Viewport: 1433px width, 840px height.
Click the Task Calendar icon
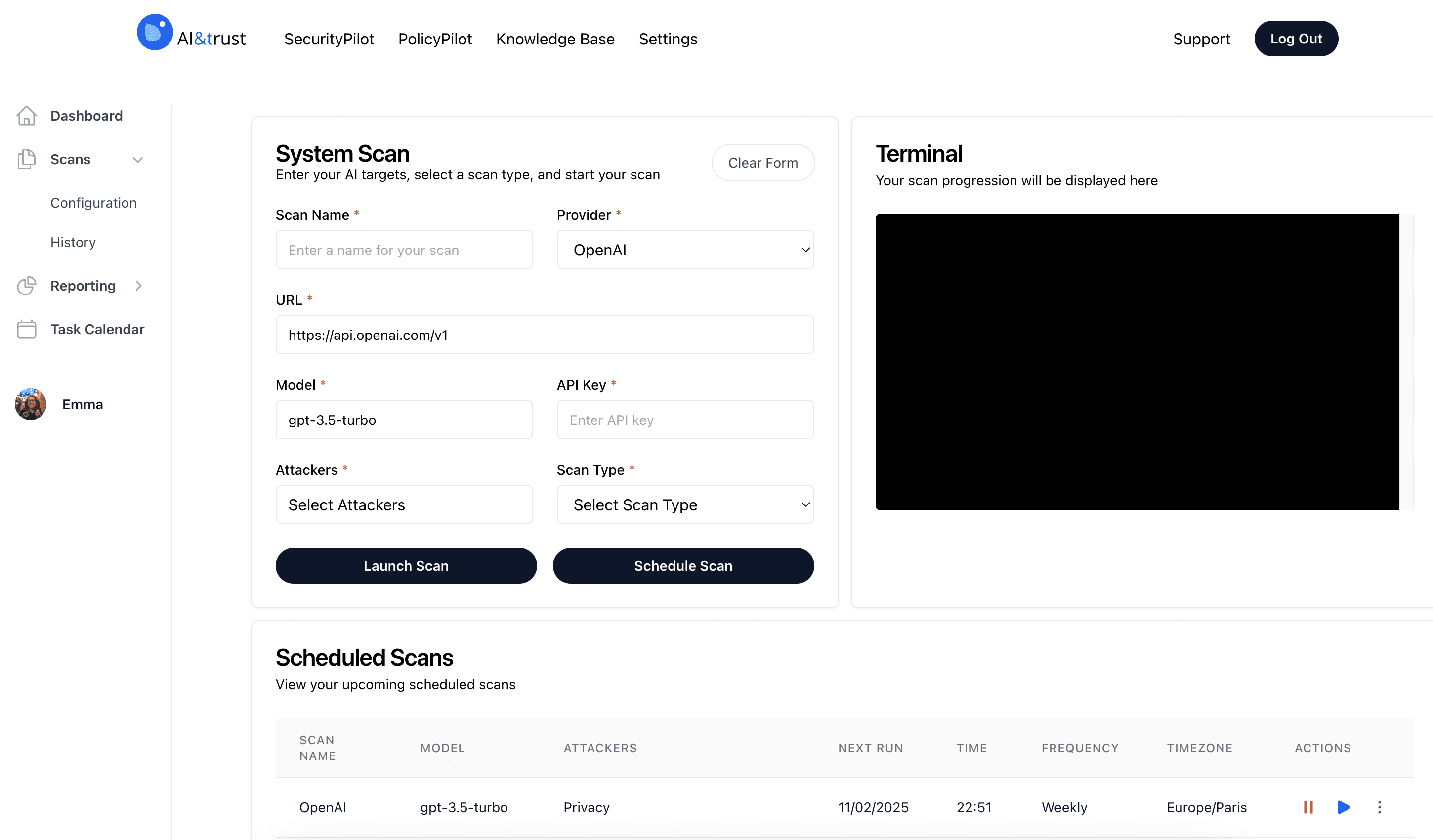tap(26, 329)
